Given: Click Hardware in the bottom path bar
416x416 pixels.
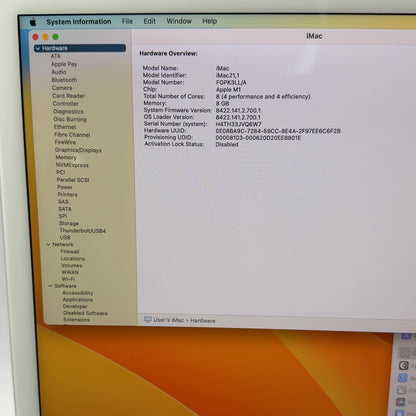Looking at the screenshot, I should (x=203, y=321).
